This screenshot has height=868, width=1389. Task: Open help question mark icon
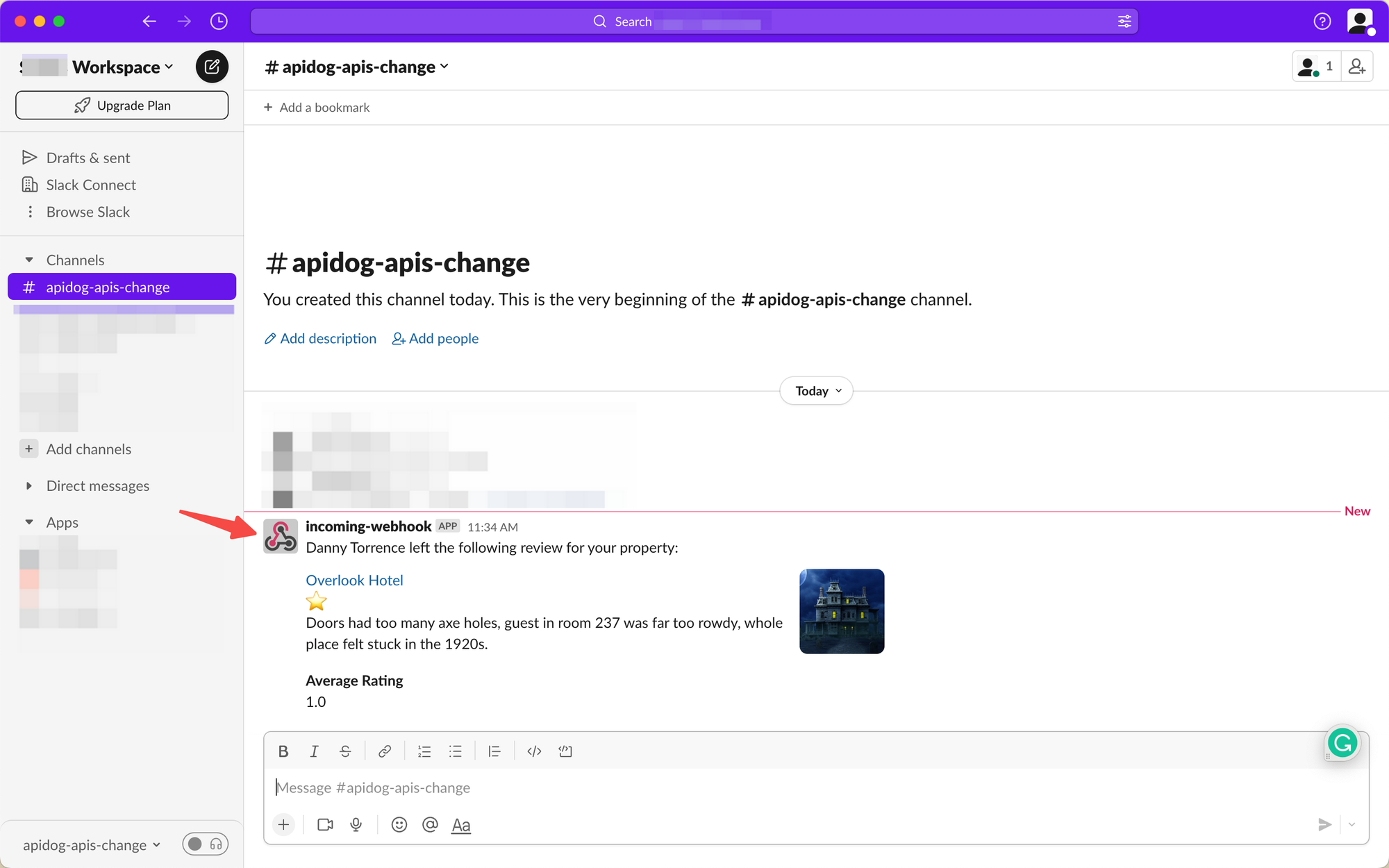[x=1322, y=22]
